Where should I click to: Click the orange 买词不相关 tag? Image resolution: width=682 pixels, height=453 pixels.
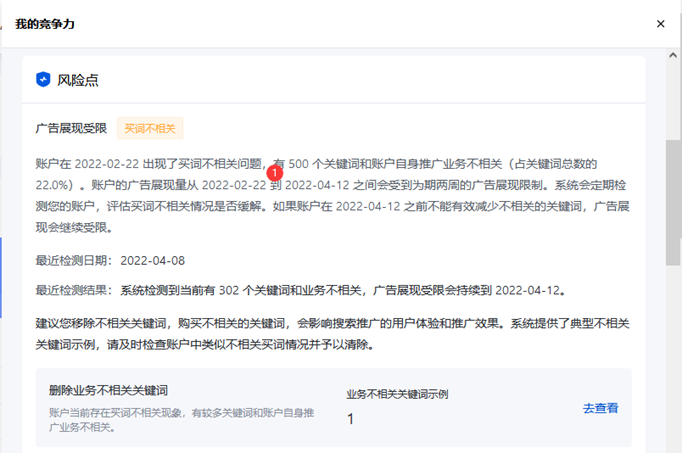[x=150, y=128]
